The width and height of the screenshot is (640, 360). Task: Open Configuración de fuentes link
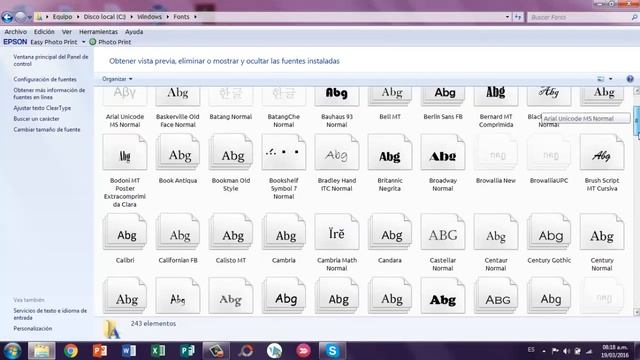pyautogui.click(x=45, y=79)
